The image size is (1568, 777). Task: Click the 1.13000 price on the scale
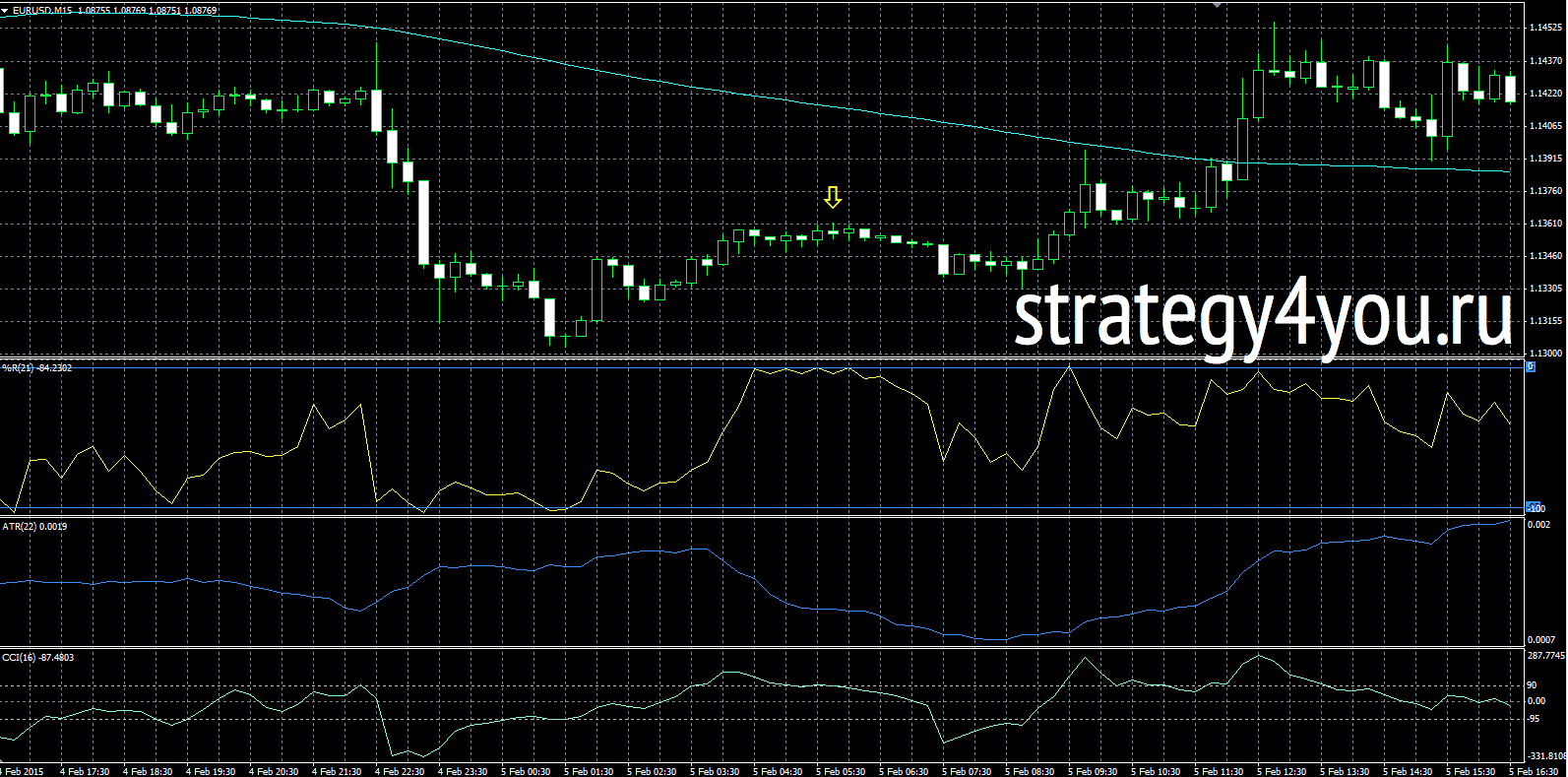pyautogui.click(x=1546, y=353)
